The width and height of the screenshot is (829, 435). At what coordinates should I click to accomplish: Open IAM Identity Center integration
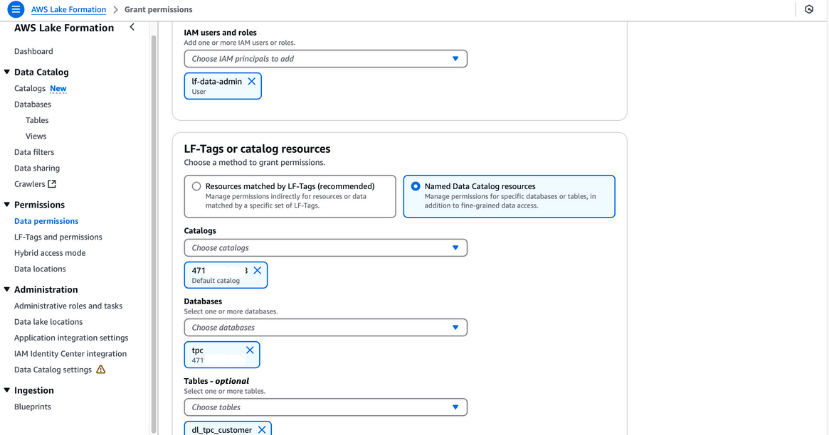70,354
